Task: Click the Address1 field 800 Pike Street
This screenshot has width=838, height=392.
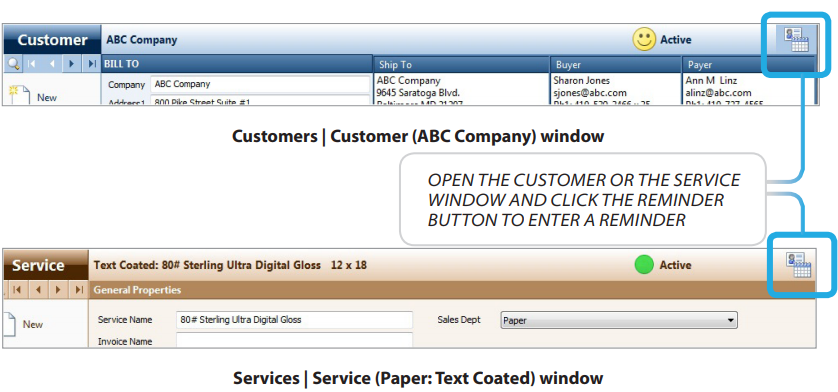Action: point(260,101)
